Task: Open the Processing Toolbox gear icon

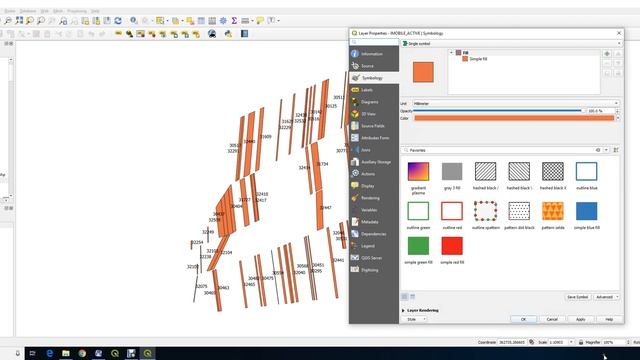Action: (x=223, y=20)
